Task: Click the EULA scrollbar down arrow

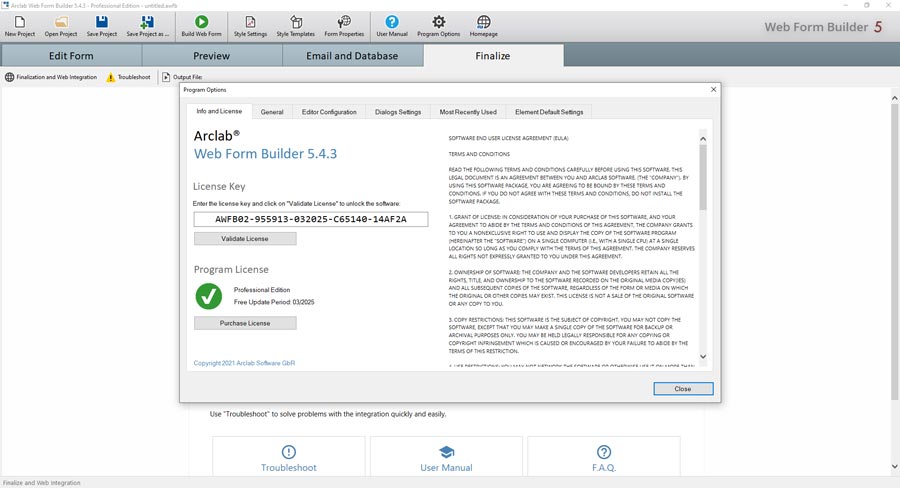Action: [x=703, y=357]
